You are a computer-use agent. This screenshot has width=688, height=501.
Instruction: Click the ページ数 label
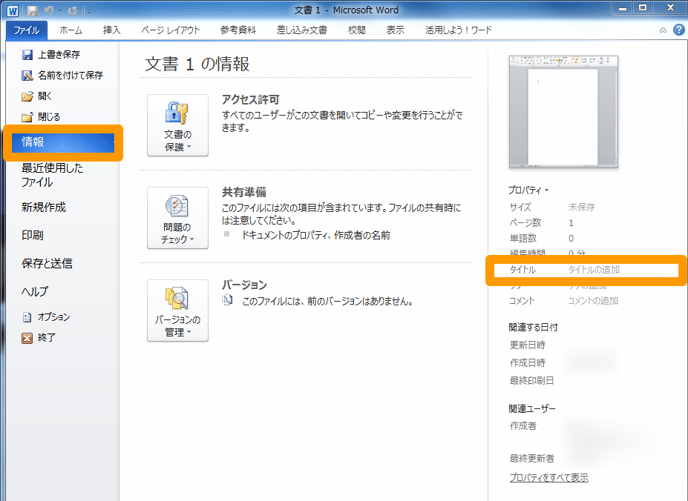525,223
